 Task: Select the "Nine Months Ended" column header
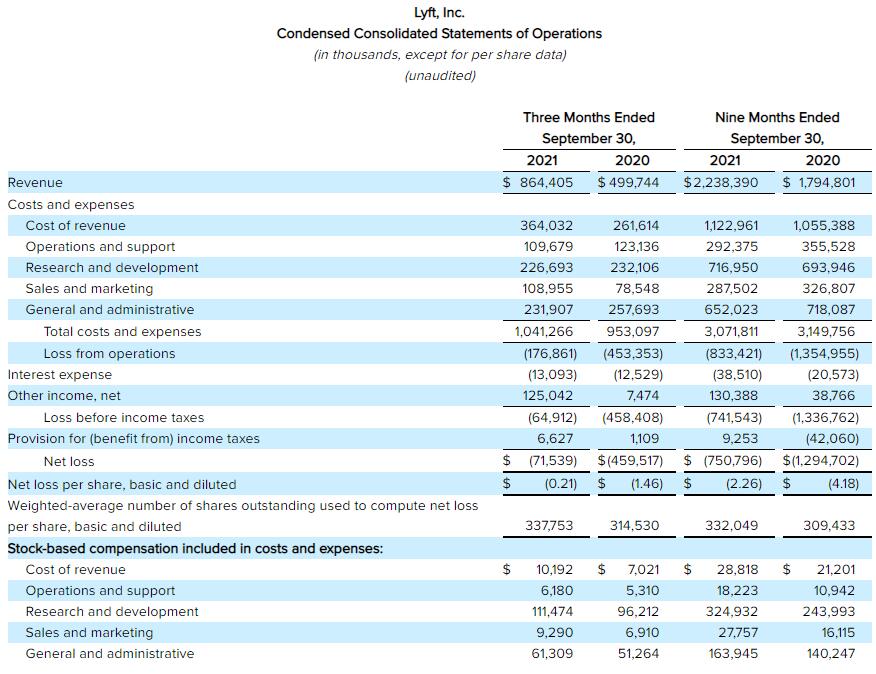[x=777, y=117]
